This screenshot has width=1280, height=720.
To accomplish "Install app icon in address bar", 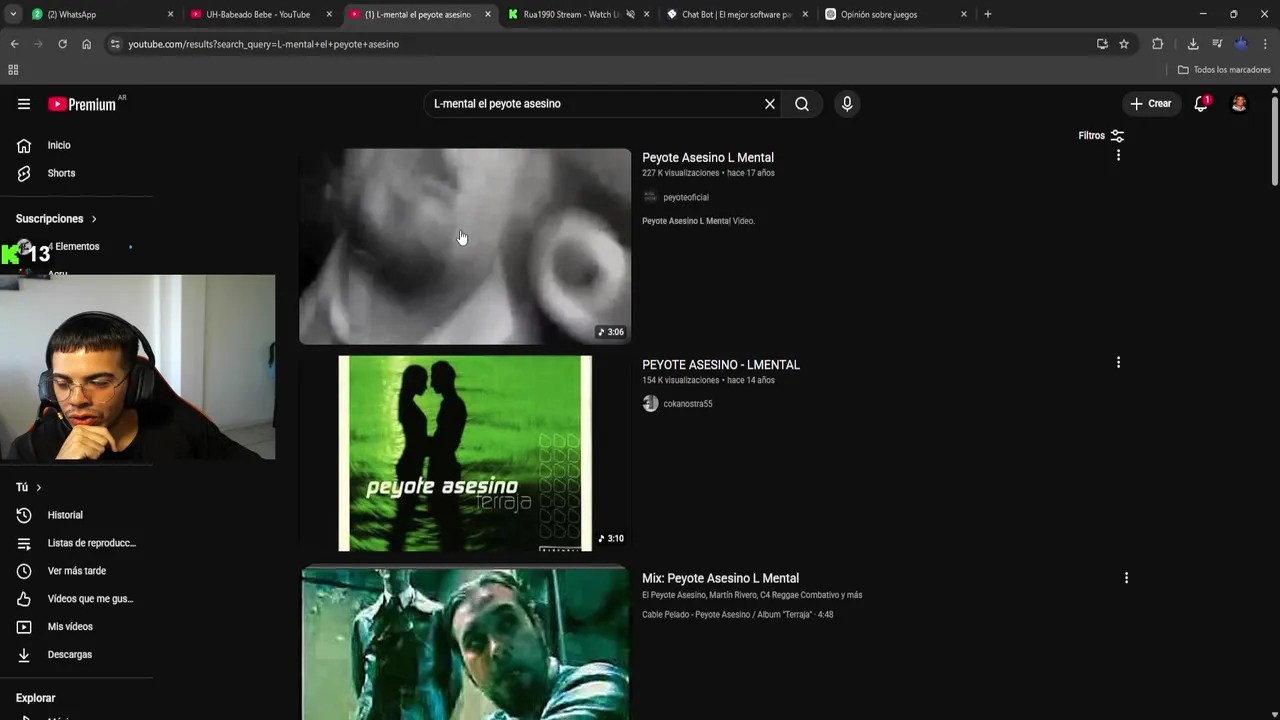I will pos(1102,44).
